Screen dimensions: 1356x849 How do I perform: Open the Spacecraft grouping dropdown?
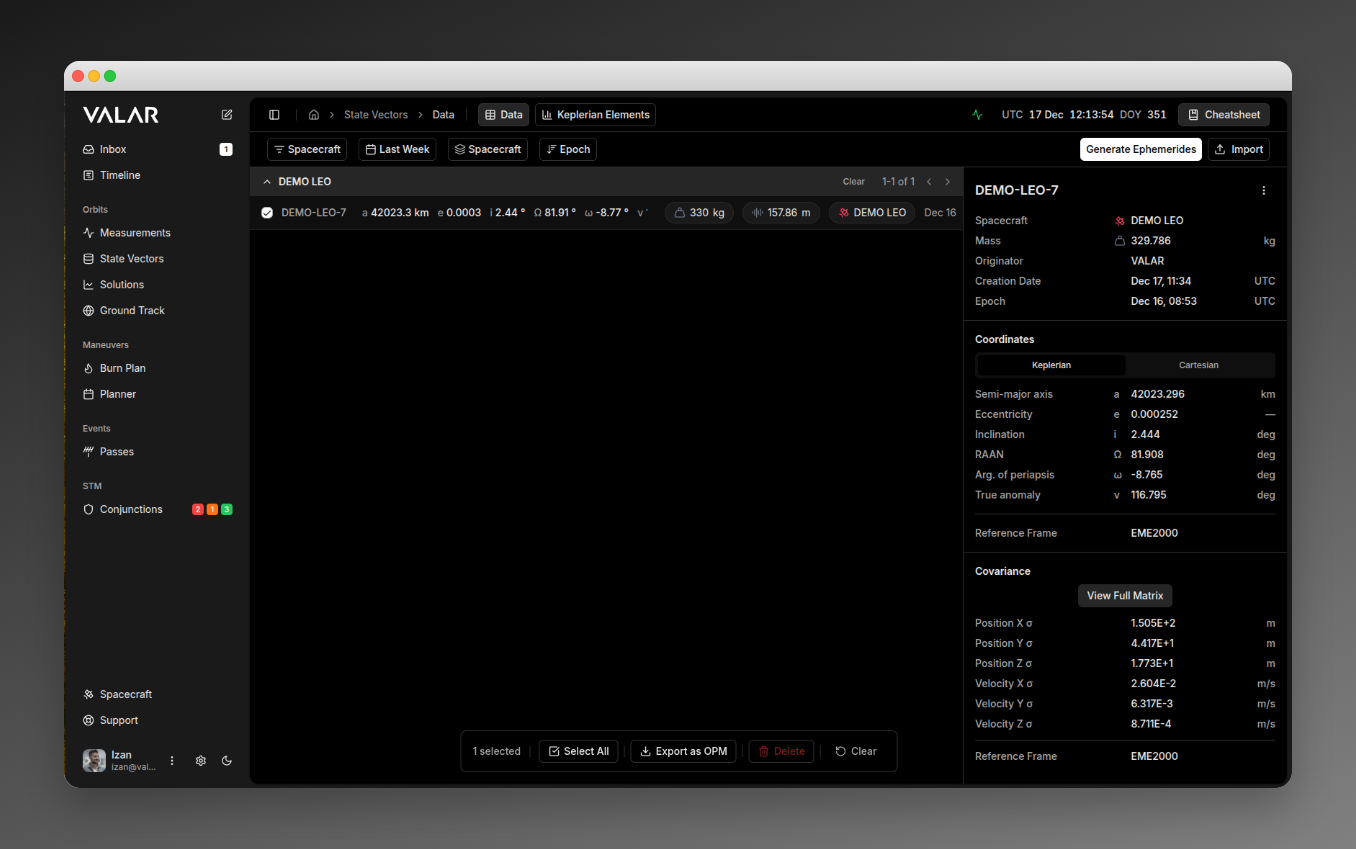click(x=487, y=149)
